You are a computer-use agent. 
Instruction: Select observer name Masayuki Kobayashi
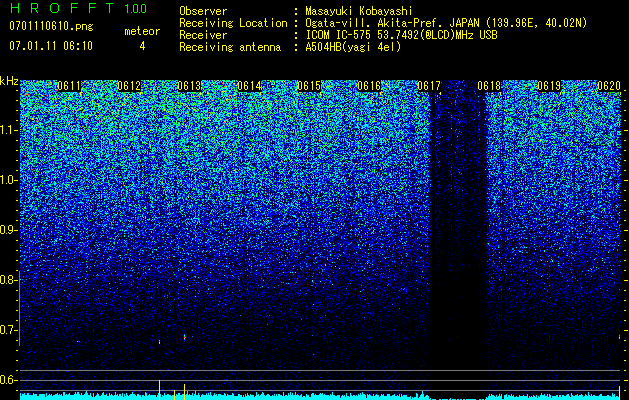pyautogui.click(x=358, y=11)
